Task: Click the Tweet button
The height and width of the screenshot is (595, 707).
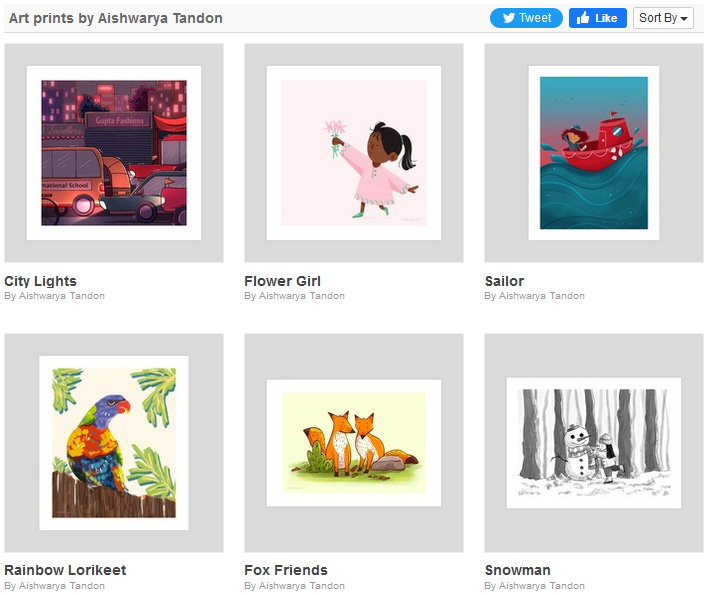Action: pyautogui.click(x=526, y=18)
